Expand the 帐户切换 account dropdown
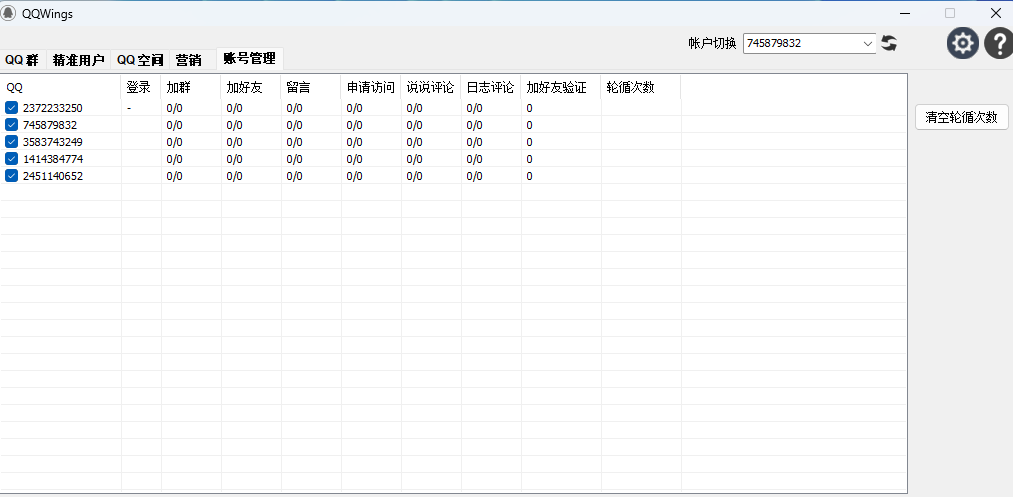This screenshot has height=497, width=1013. [x=867, y=43]
